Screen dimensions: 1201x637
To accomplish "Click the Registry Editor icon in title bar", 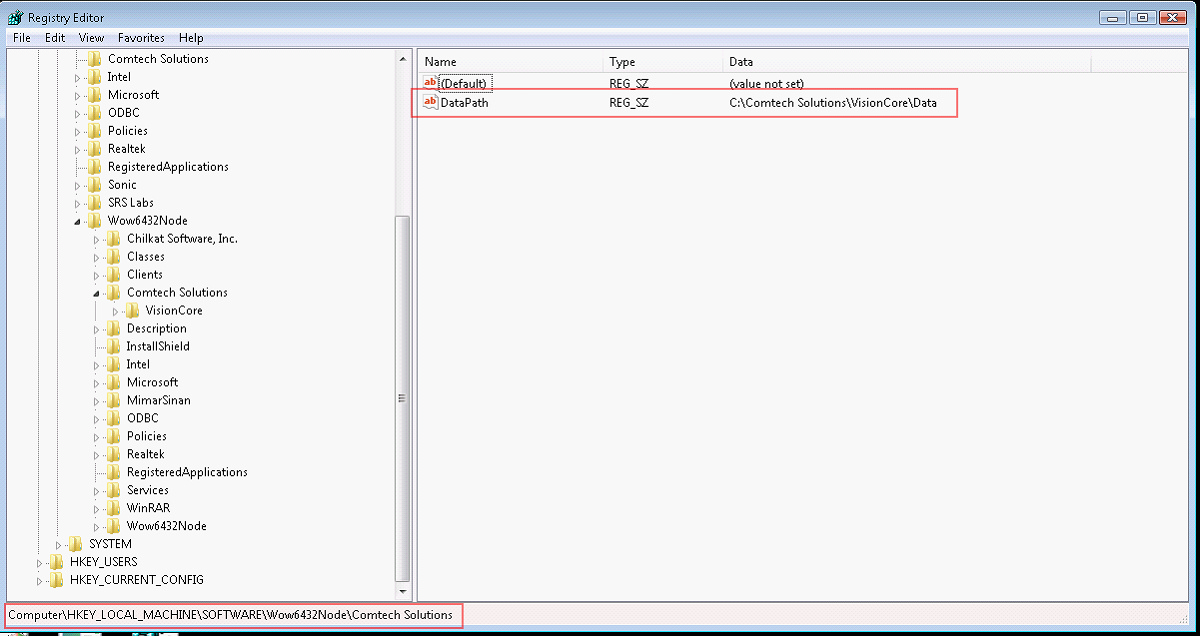I will click(x=16, y=17).
